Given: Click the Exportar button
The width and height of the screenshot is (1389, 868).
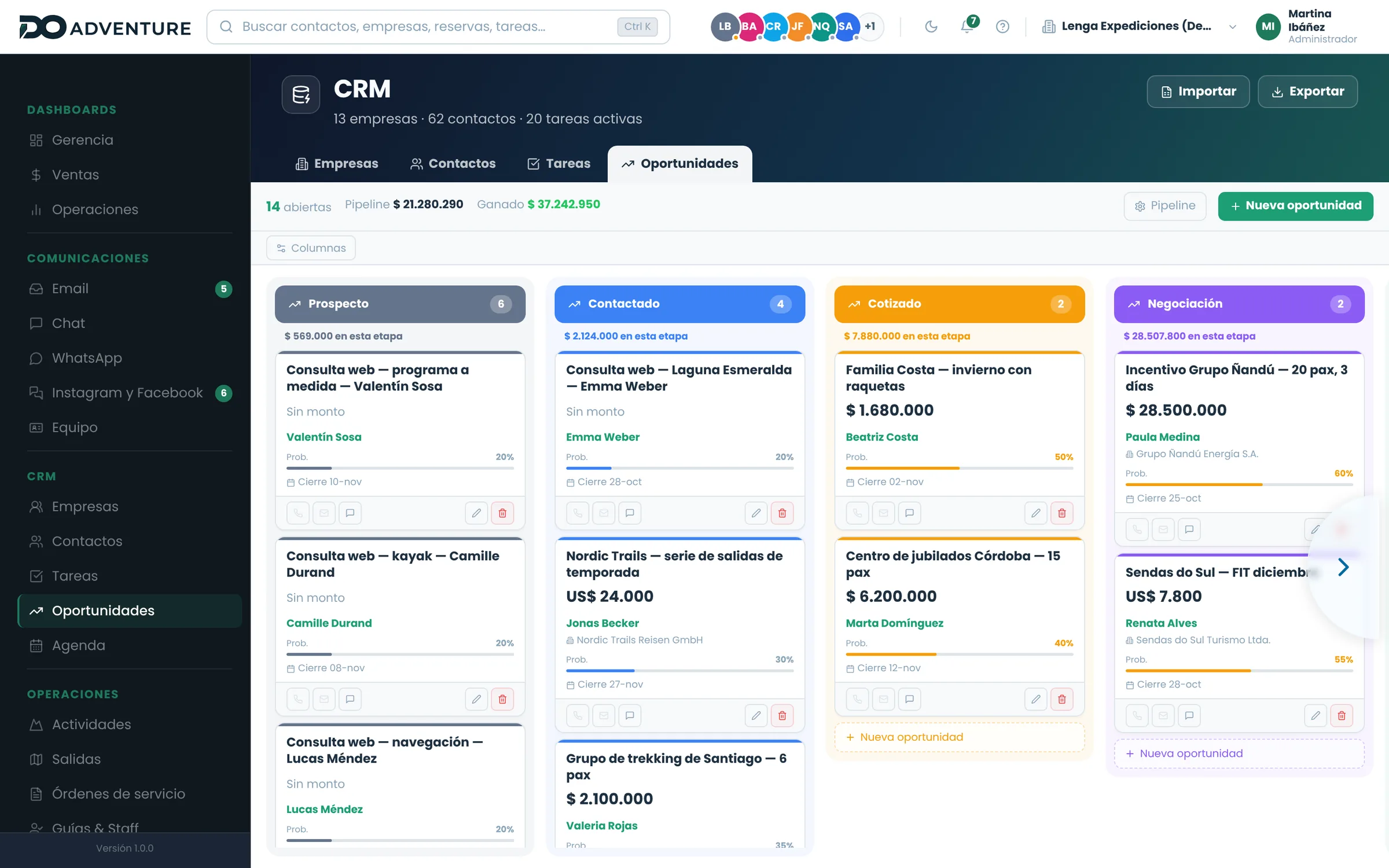Looking at the screenshot, I should 1308,91.
